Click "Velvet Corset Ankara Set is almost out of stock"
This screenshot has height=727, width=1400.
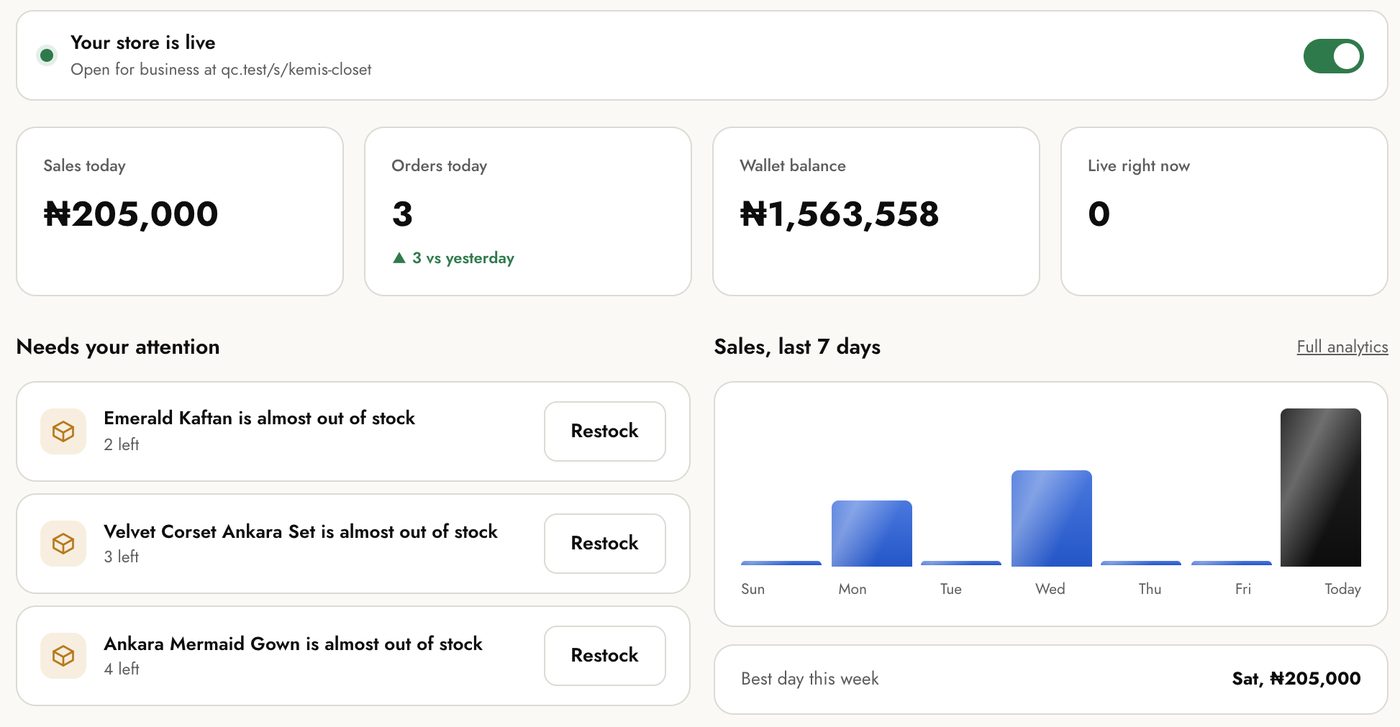coord(301,531)
